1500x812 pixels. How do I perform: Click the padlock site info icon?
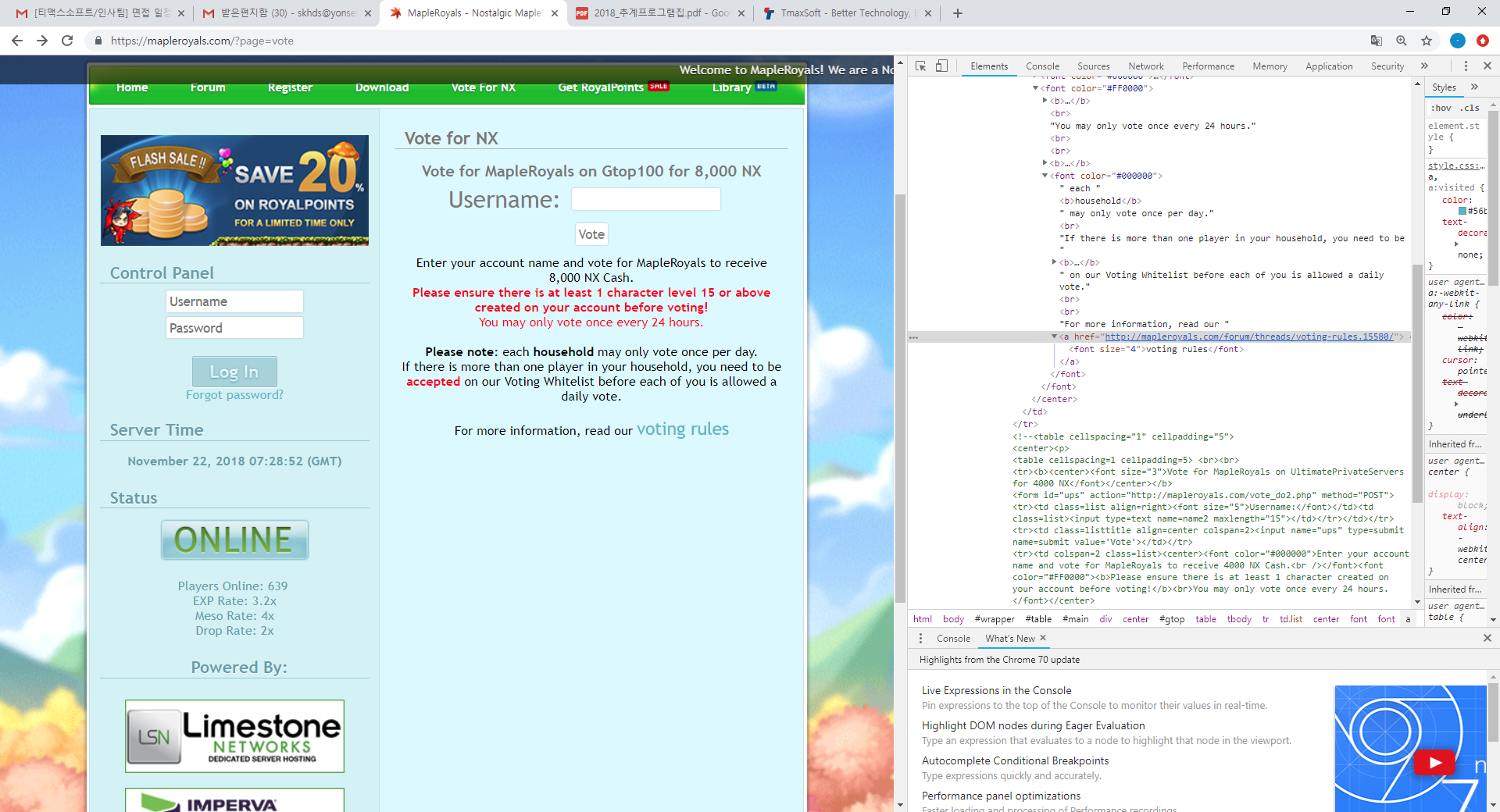point(98,41)
